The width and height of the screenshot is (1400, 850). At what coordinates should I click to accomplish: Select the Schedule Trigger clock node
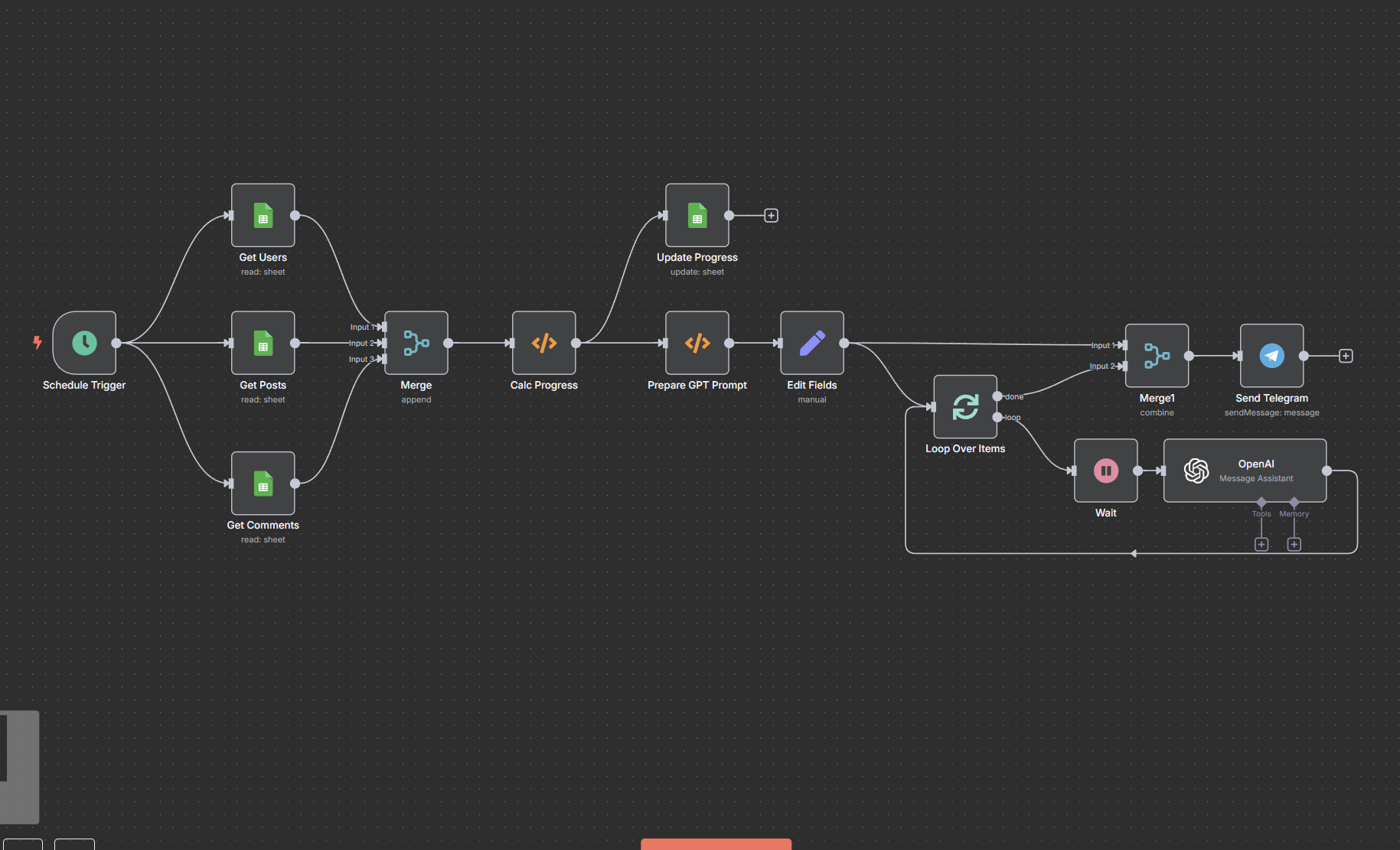coord(84,343)
